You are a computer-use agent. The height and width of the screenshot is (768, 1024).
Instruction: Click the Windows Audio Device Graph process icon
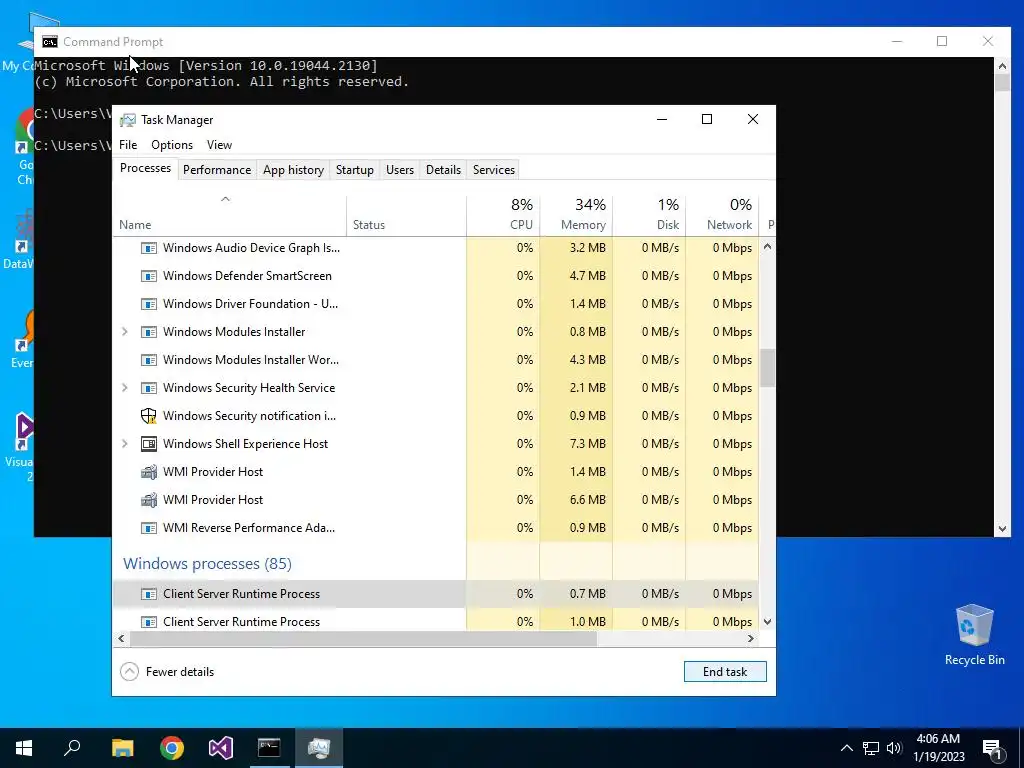pyautogui.click(x=149, y=248)
